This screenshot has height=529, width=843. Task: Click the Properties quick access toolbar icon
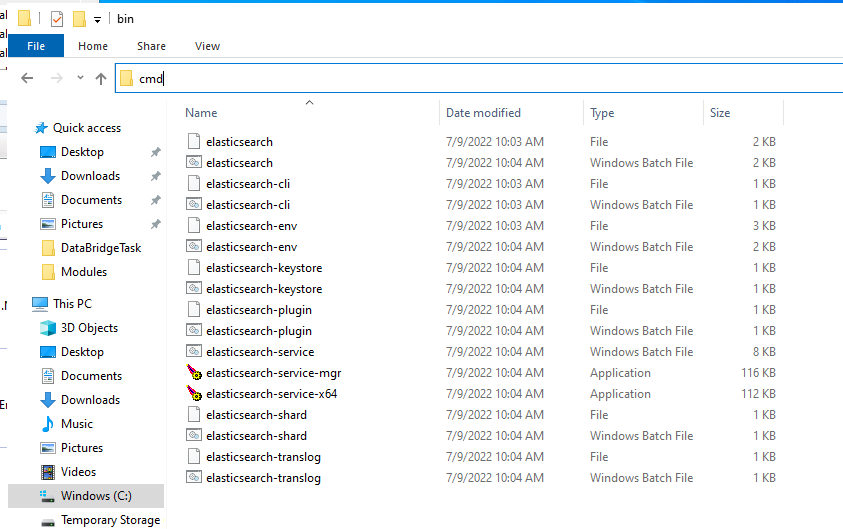(x=56, y=19)
